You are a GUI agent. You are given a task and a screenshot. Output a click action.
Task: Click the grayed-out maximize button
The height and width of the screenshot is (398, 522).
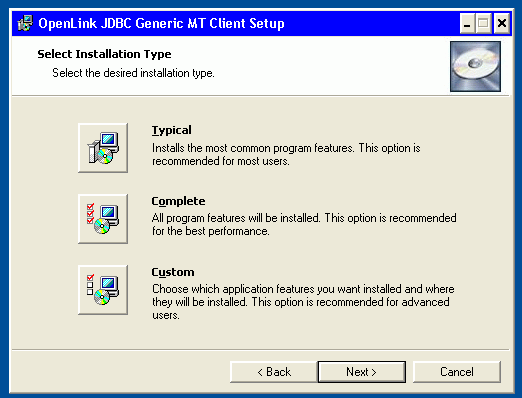[483, 23]
